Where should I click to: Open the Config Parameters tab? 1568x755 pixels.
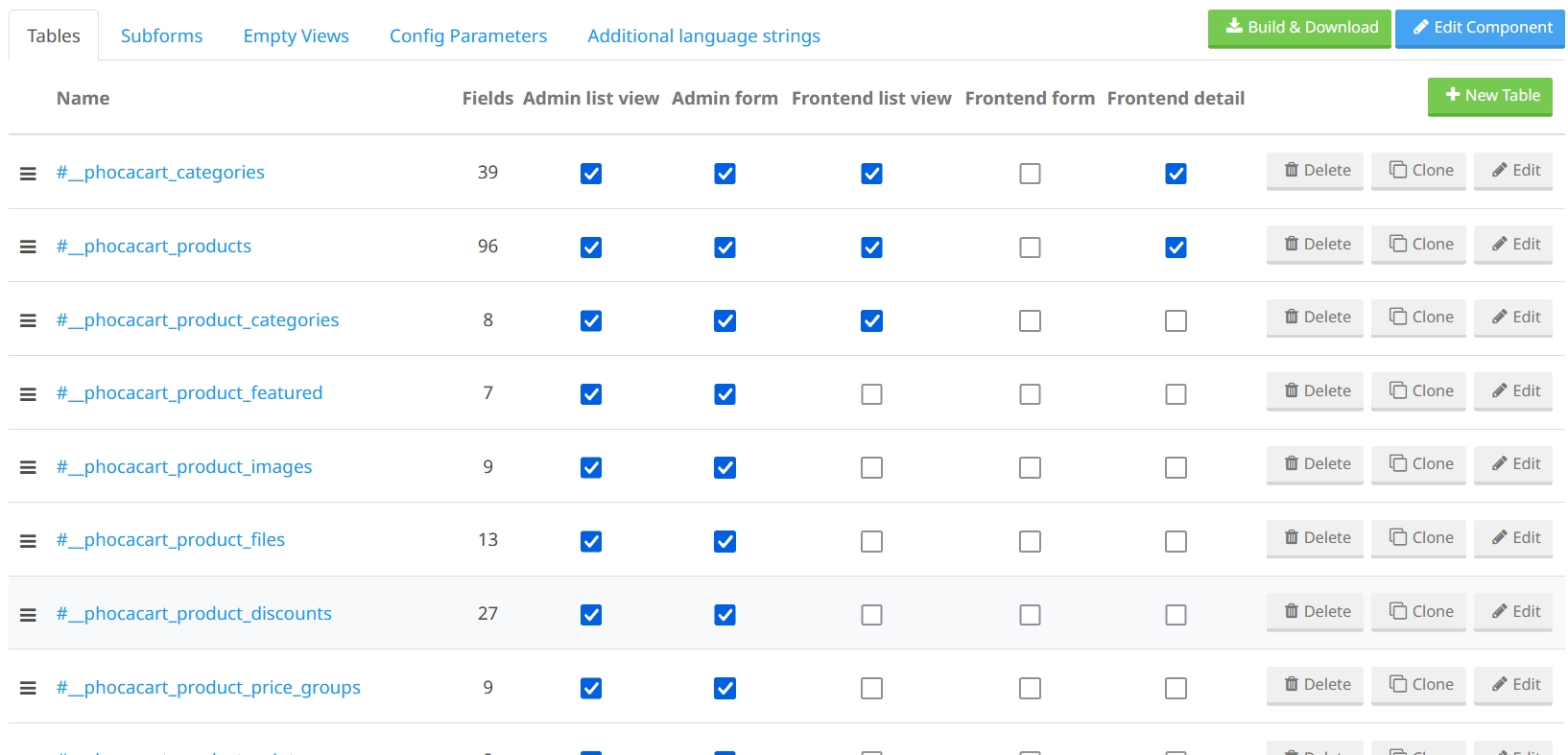coord(467,36)
